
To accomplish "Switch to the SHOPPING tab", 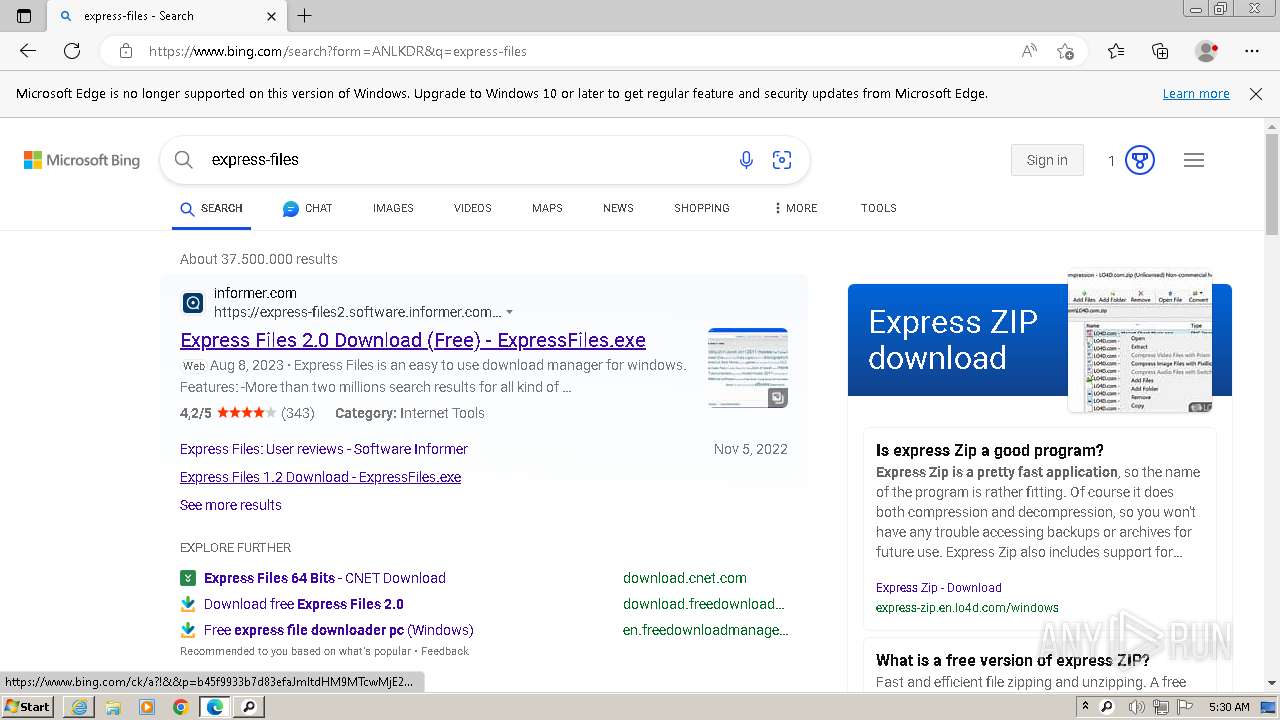I will [x=701, y=208].
